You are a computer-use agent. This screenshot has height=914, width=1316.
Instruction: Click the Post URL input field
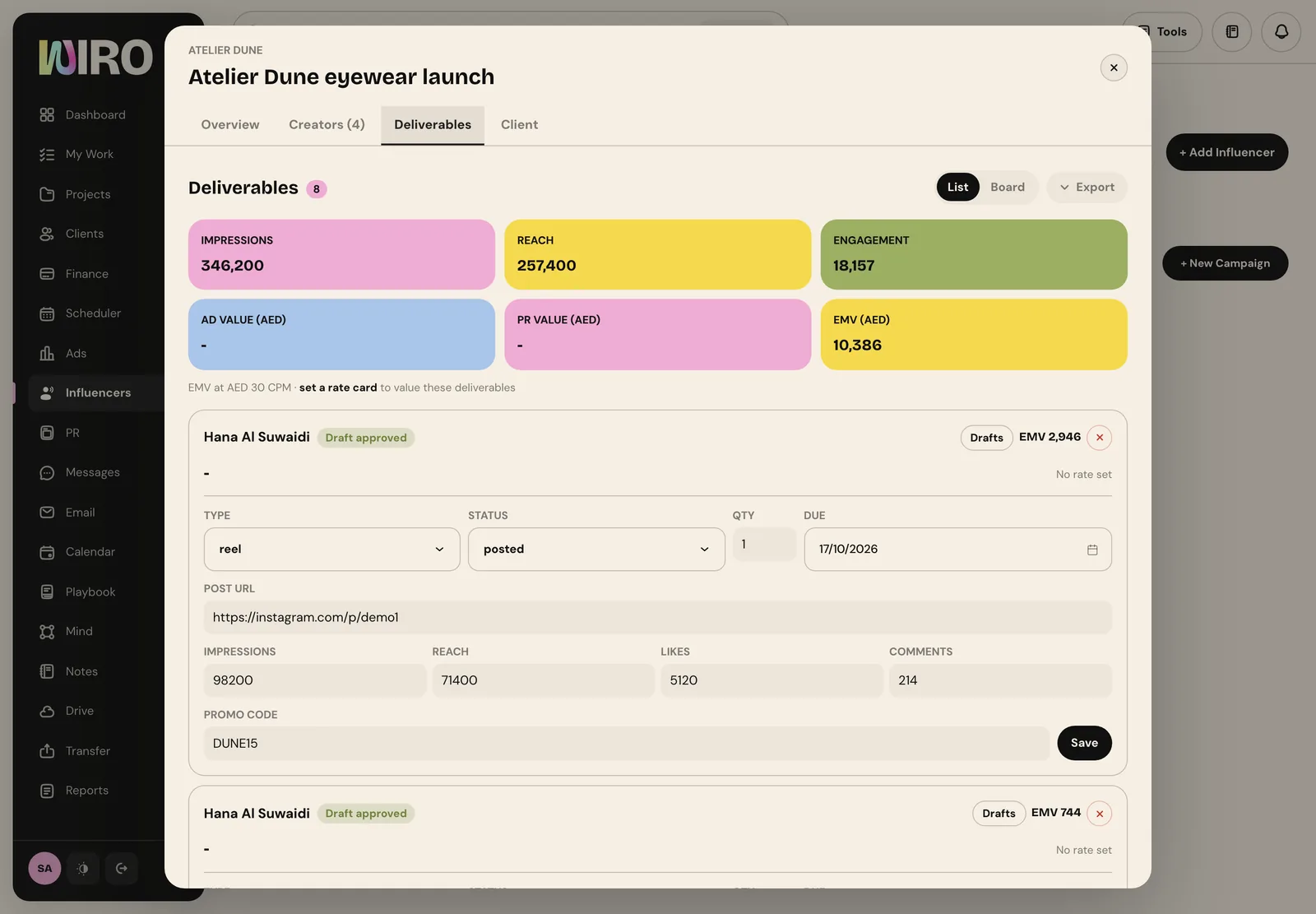click(x=657, y=617)
